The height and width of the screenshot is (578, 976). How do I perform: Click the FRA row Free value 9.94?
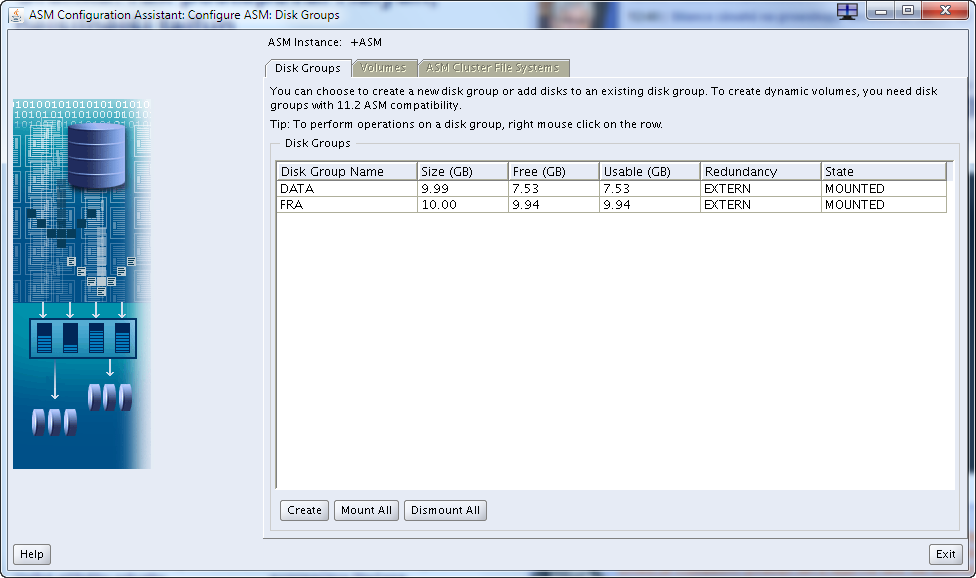[554, 205]
